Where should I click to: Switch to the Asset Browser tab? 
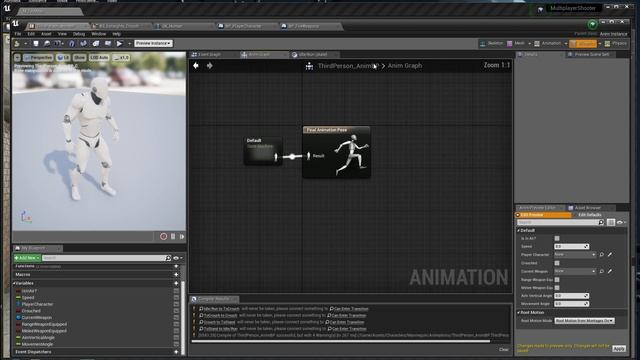click(x=587, y=208)
